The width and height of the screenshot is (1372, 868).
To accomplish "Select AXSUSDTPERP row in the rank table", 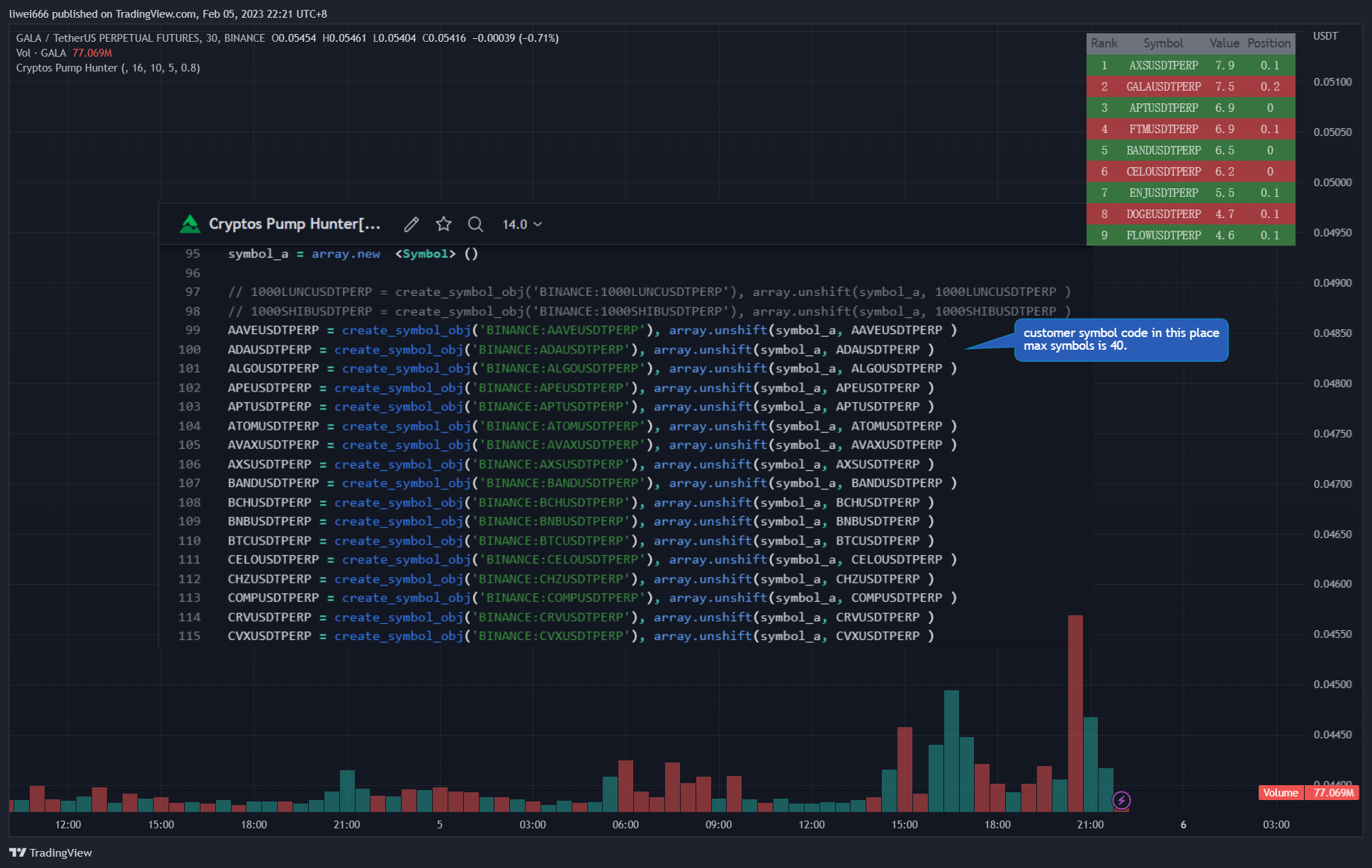I will pos(1191,65).
